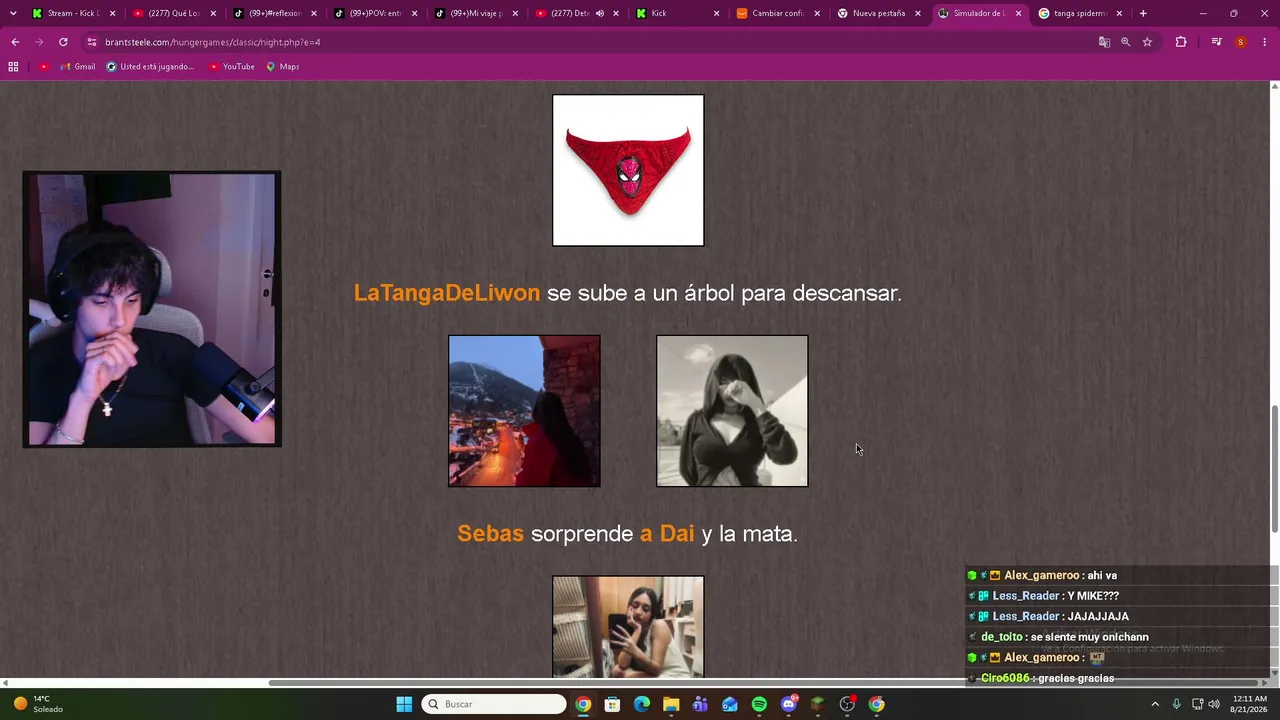Open the apps grid in the bookmarks bar
Viewport: 1280px width, 720px height.
(x=13, y=67)
